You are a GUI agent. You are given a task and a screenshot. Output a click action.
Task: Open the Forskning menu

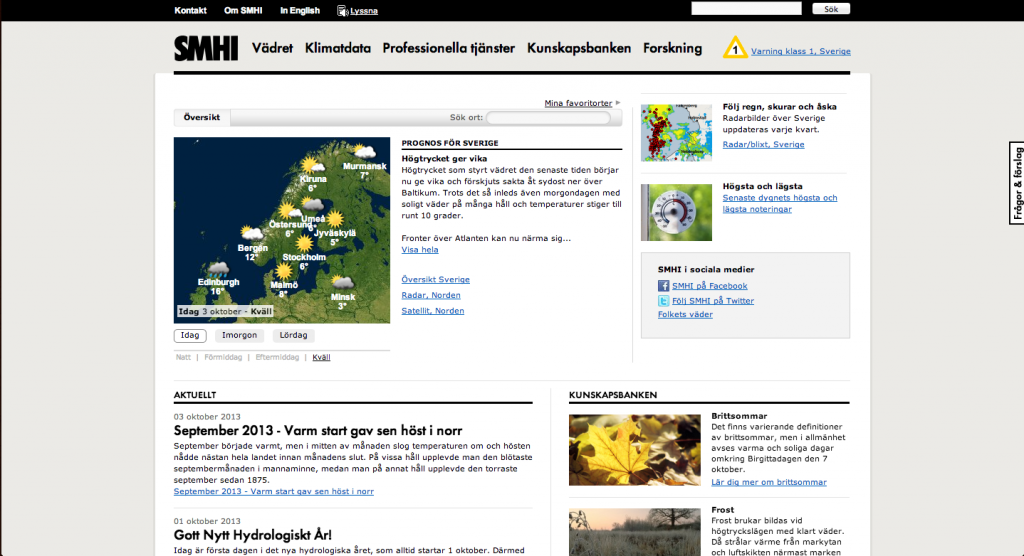click(673, 48)
